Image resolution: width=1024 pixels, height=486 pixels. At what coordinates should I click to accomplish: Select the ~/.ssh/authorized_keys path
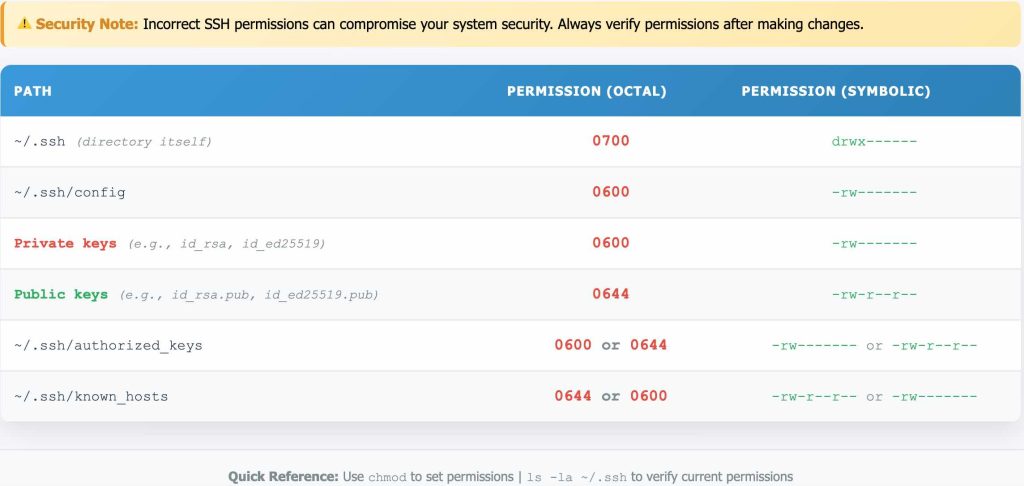pos(108,345)
